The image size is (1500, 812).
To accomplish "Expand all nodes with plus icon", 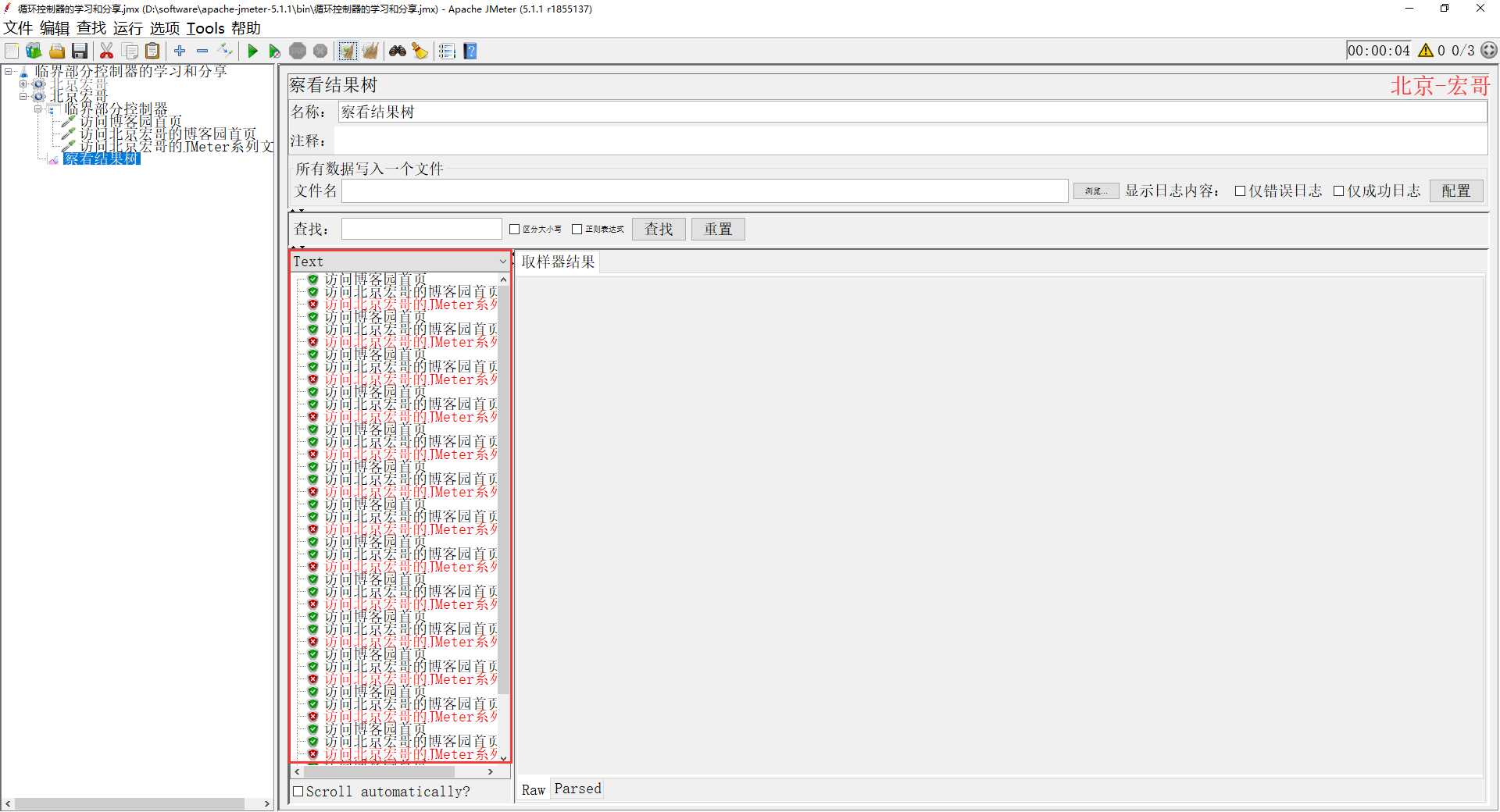I will tap(180, 51).
